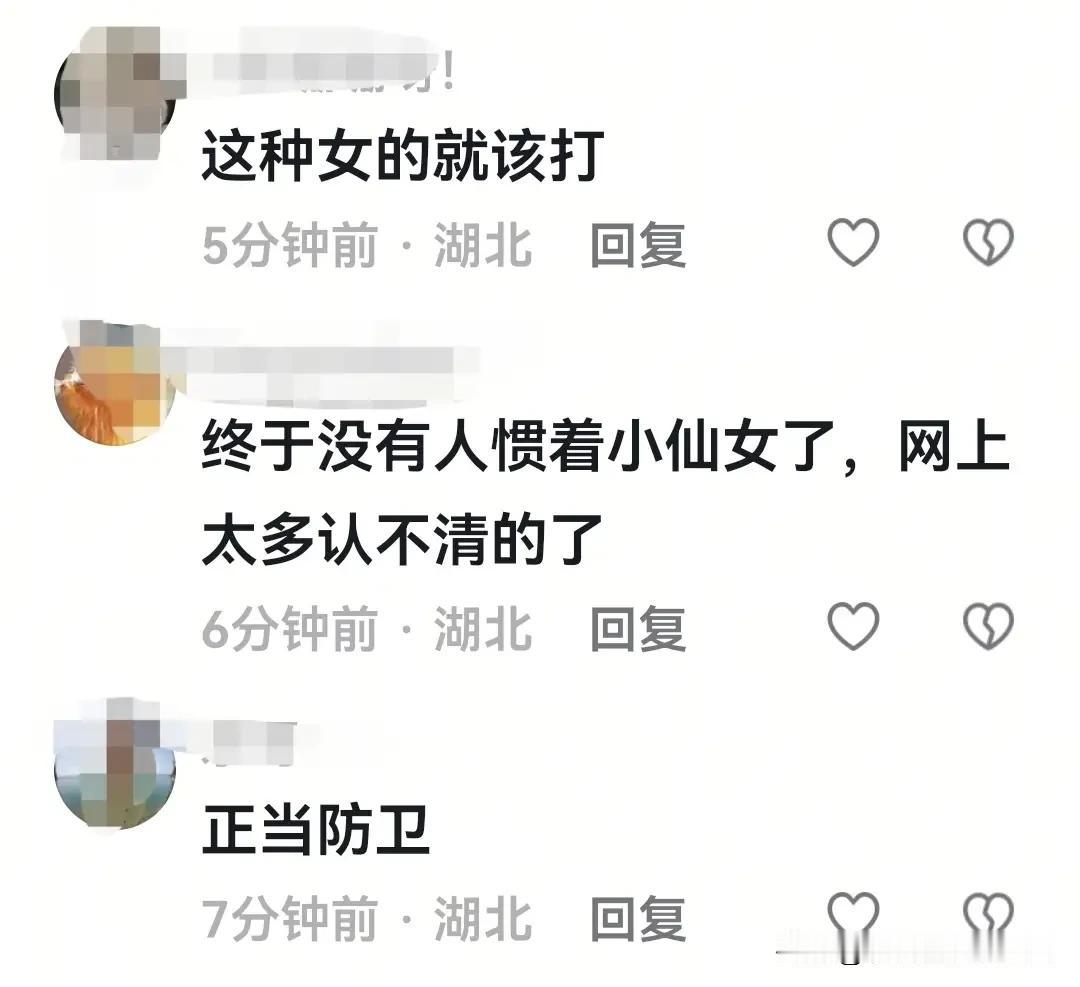Tap the "6分钟前 · 湖北" timestamp
The image size is (1080, 987).
[367, 627]
